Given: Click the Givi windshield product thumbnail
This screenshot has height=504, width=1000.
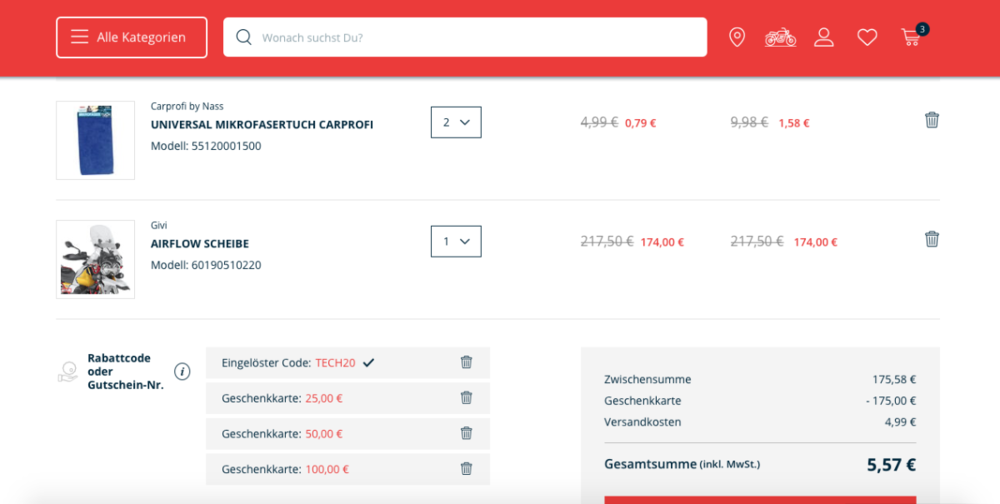Looking at the screenshot, I should [x=95, y=259].
